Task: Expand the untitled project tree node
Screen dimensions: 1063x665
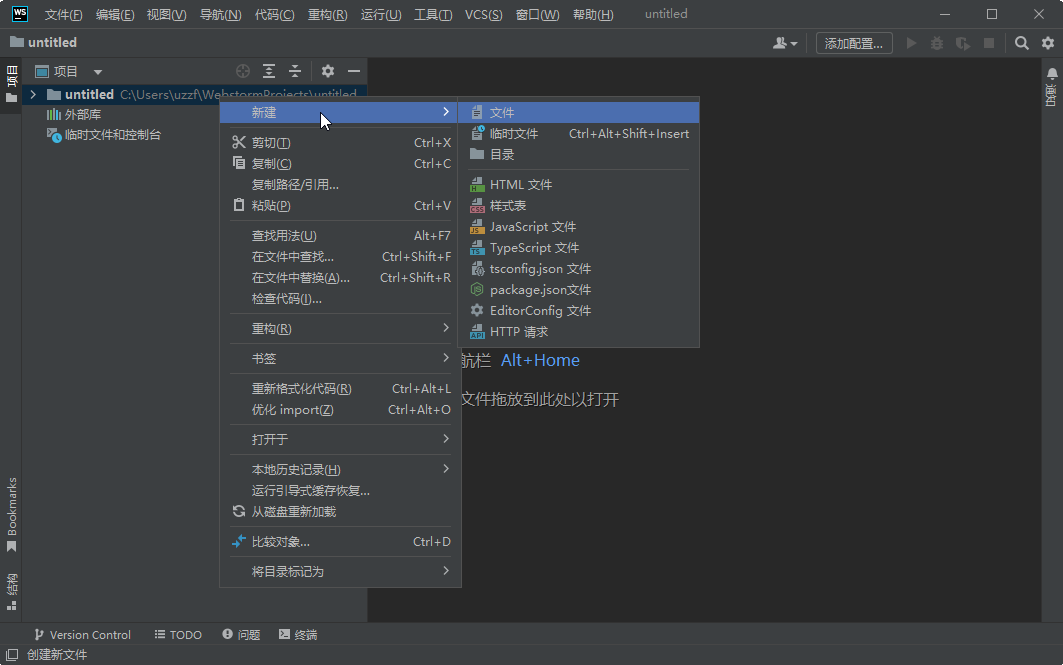Action: pyautogui.click(x=33, y=94)
